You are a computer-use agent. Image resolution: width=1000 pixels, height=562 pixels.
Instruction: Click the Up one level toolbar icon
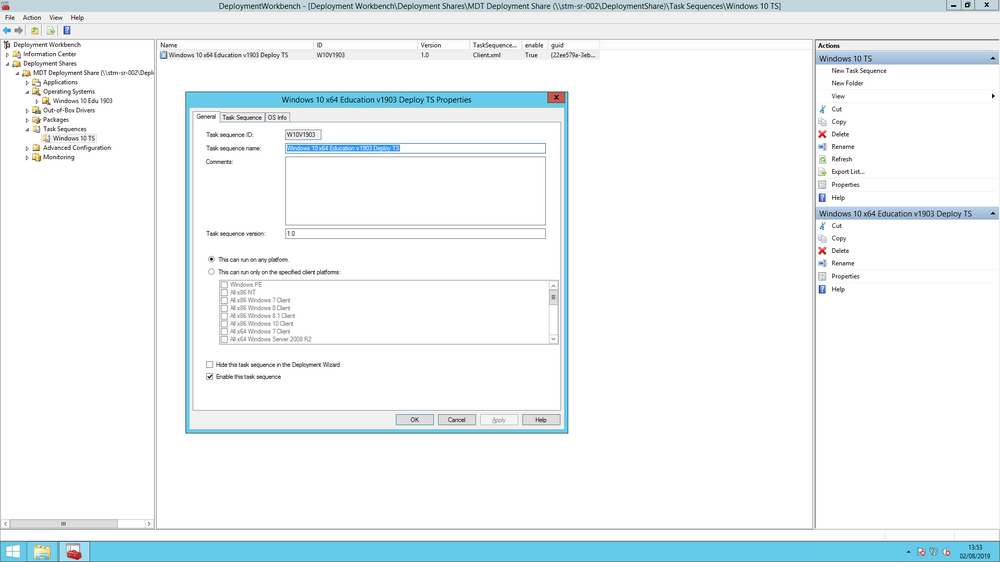(35, 30)
